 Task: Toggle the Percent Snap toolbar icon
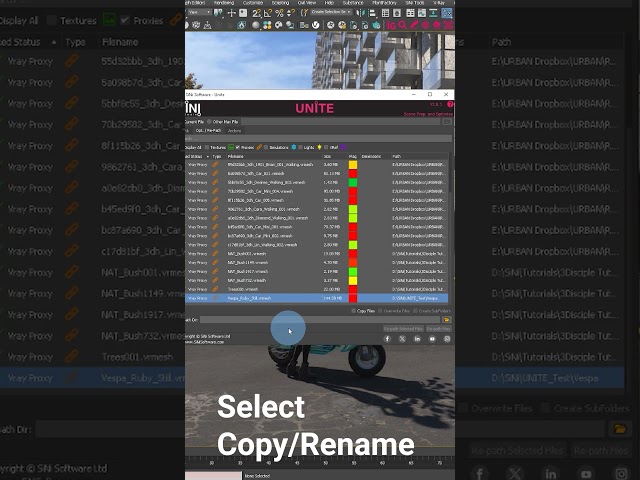(x=280, y=13)
